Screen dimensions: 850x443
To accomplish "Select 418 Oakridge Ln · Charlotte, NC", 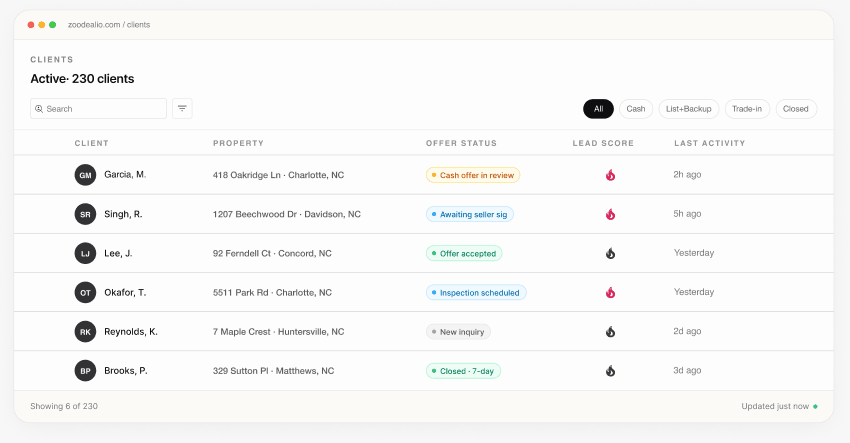I will click(x=278, y=175).
